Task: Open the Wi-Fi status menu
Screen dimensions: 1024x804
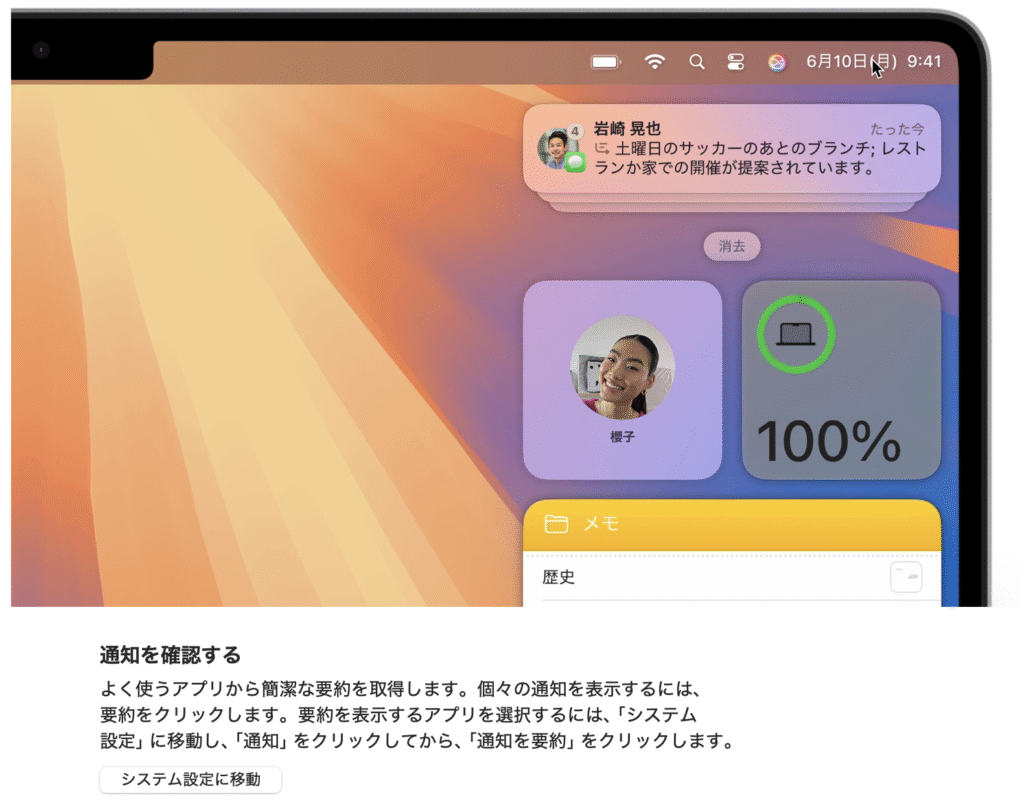Action: pyautogui.click(x=654, y=62)
